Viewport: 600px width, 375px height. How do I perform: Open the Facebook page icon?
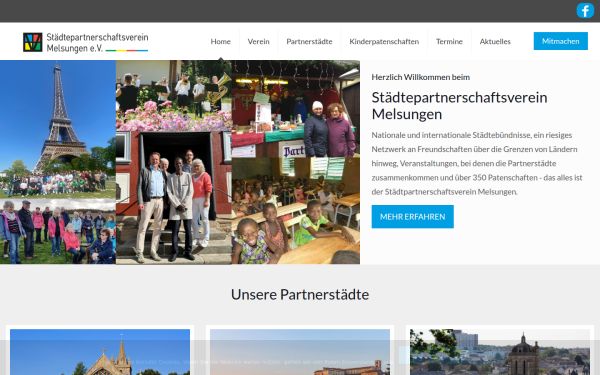click(x=585, y=10)
